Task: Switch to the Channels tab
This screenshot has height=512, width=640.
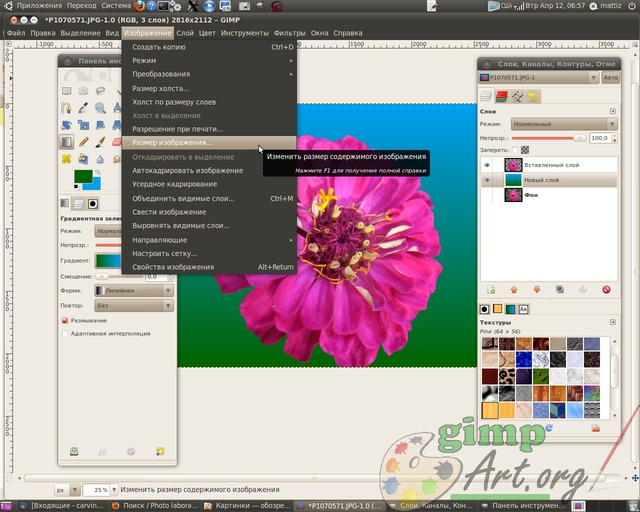Action: click(502, 96)
